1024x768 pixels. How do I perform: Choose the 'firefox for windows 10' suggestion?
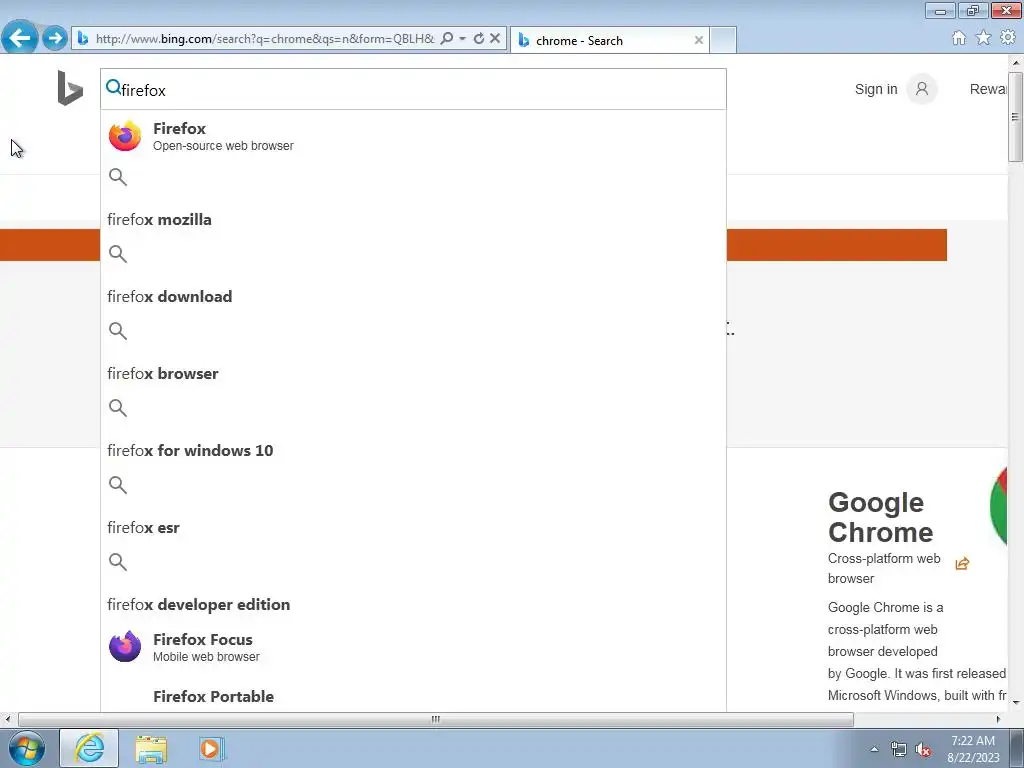click(x=190, y=451)
